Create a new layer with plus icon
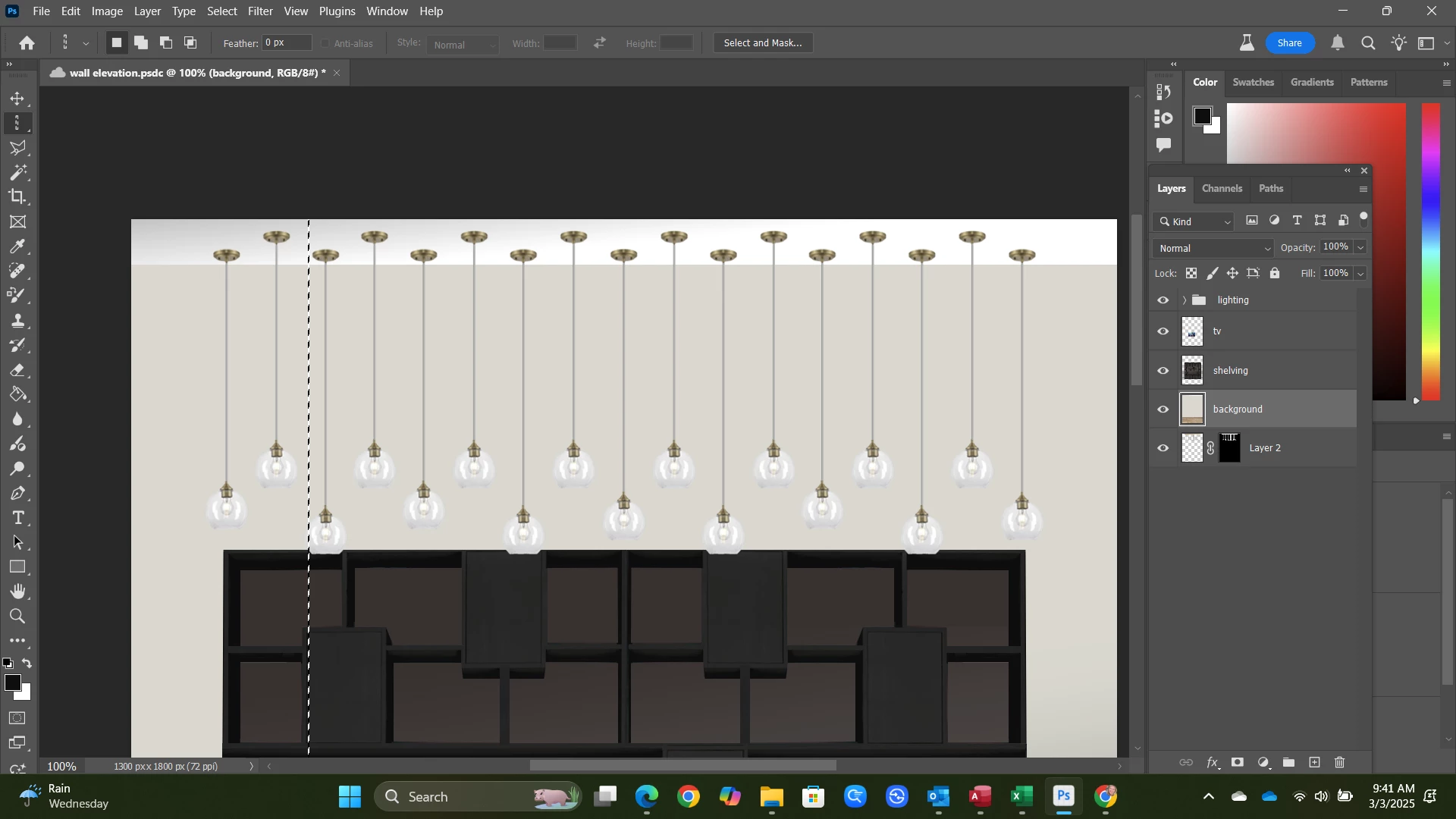This screenshot has height=819, width=1456. [1315, 763]
